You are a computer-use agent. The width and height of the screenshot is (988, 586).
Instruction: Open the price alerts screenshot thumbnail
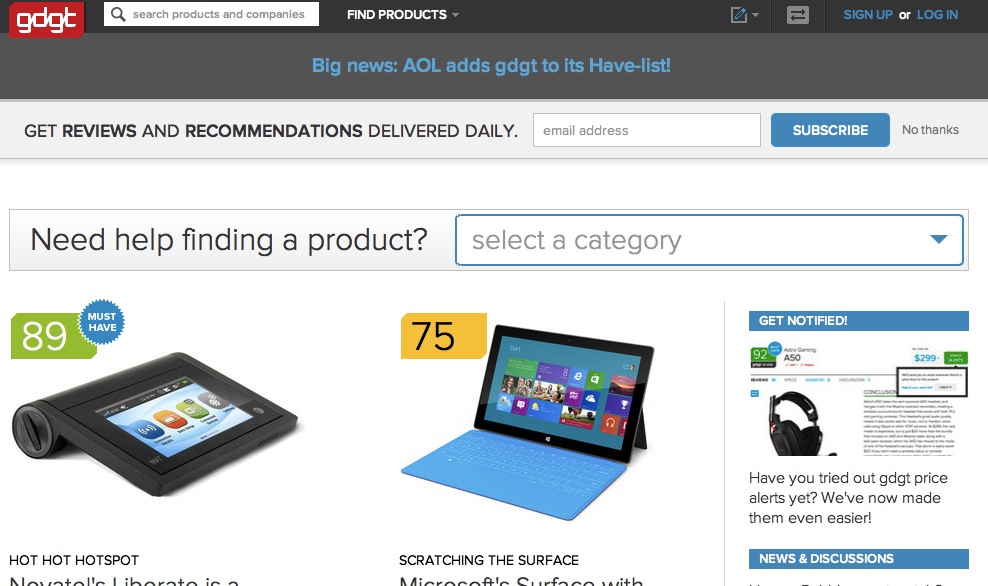[x=859, y=399]
